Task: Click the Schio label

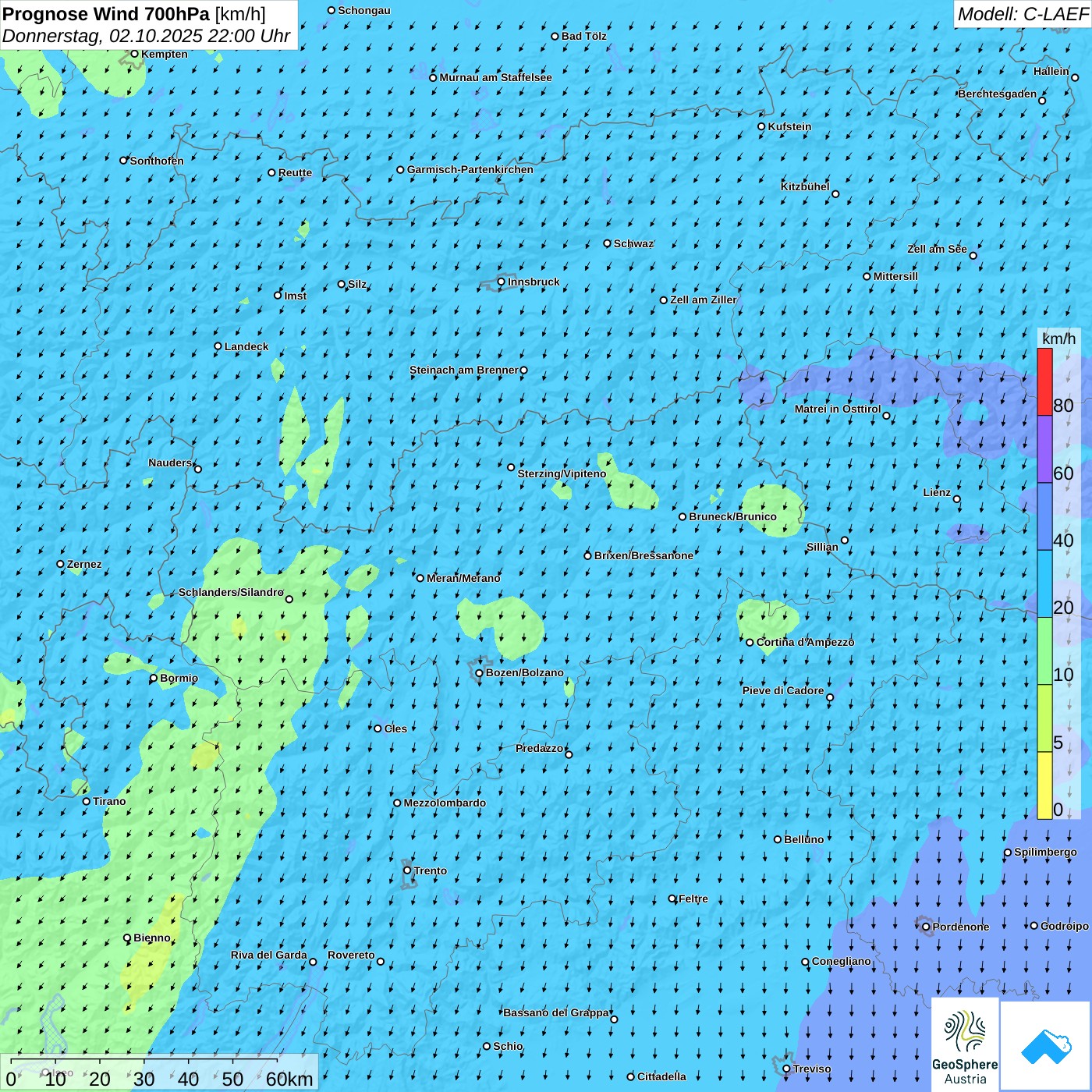Action: tap(508, 1046)
